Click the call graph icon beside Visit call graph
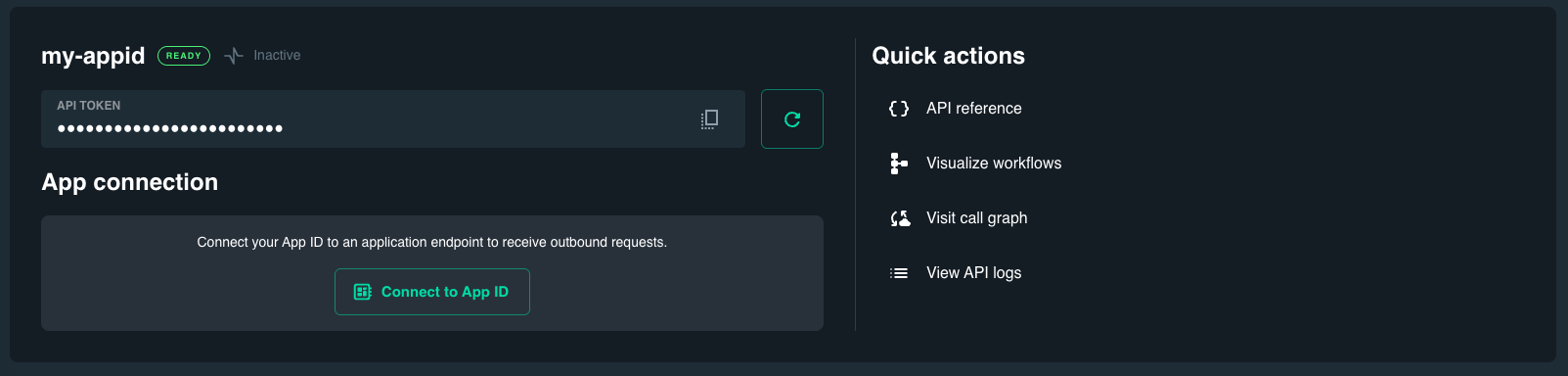The image size is (1568, 376). pos(900,218)
